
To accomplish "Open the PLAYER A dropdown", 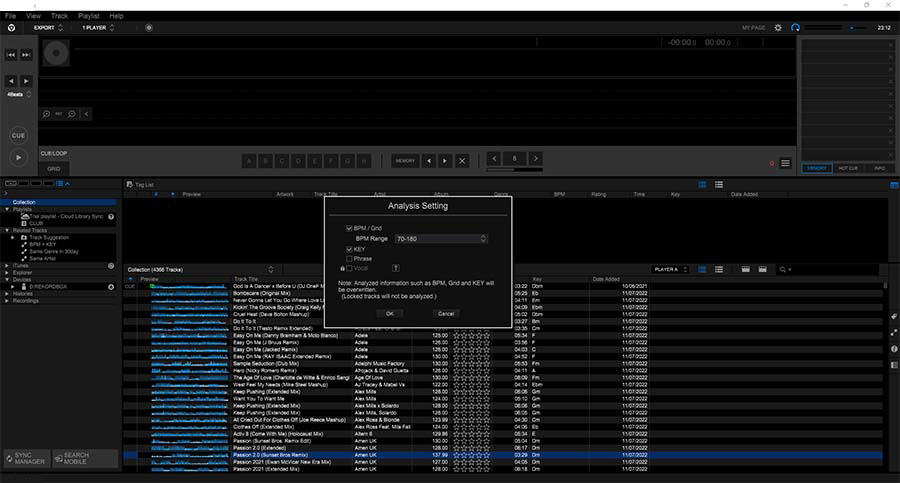I will pyautogui.click(x=670, y=269).
